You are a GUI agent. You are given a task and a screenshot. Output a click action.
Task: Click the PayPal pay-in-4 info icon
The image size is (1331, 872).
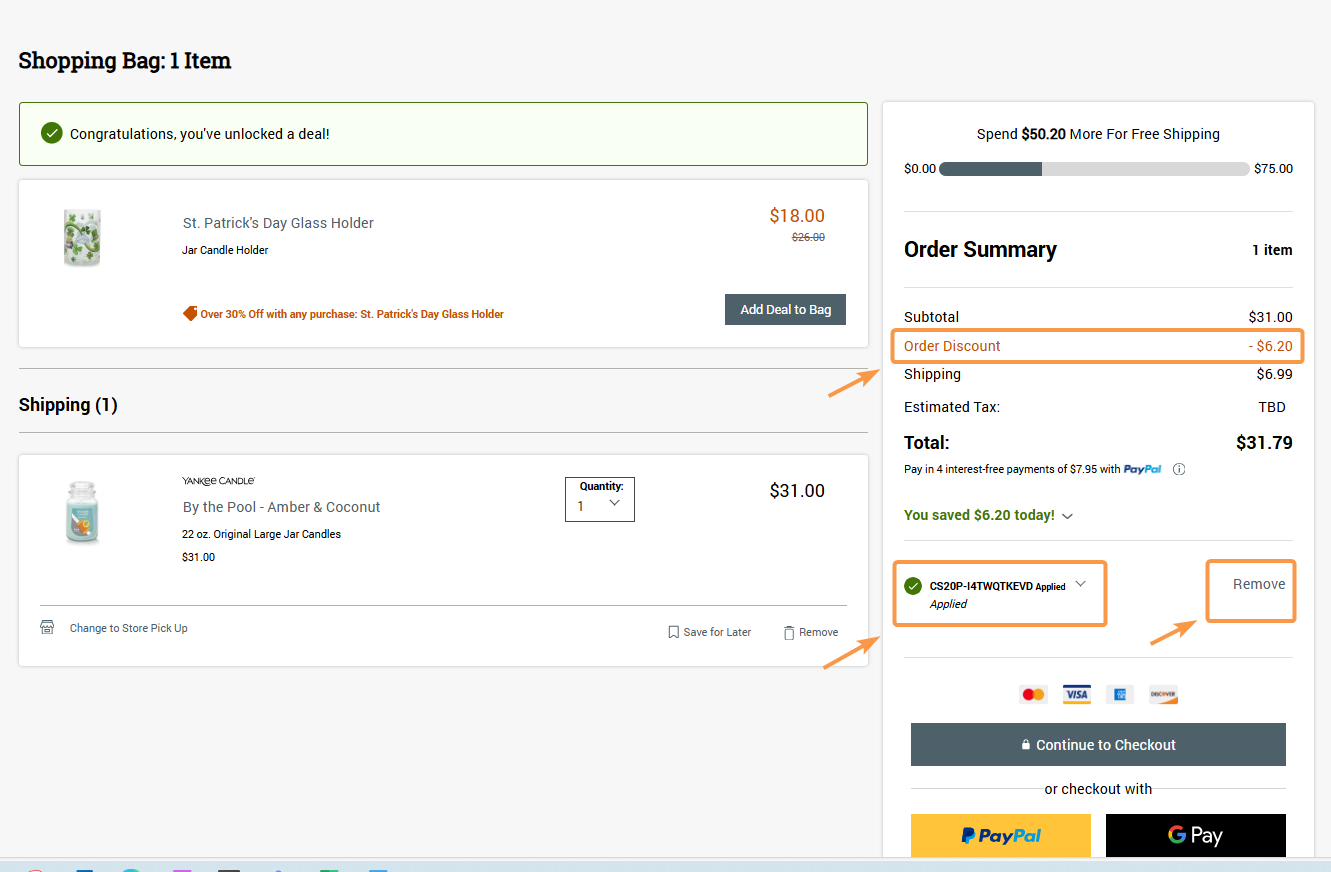tap(1179, 469)
